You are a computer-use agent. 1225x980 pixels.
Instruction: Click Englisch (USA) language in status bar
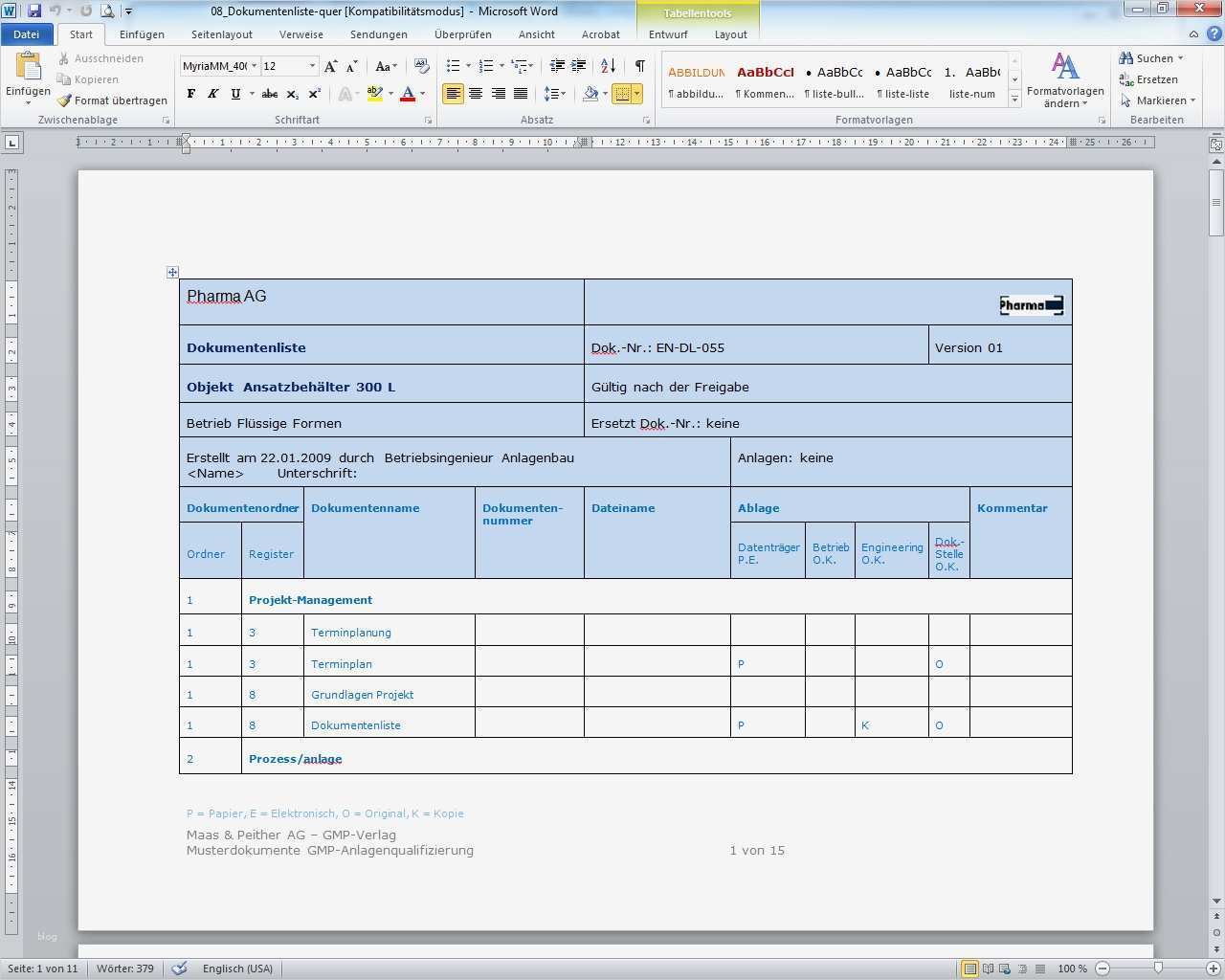click(x=237, y=969)
